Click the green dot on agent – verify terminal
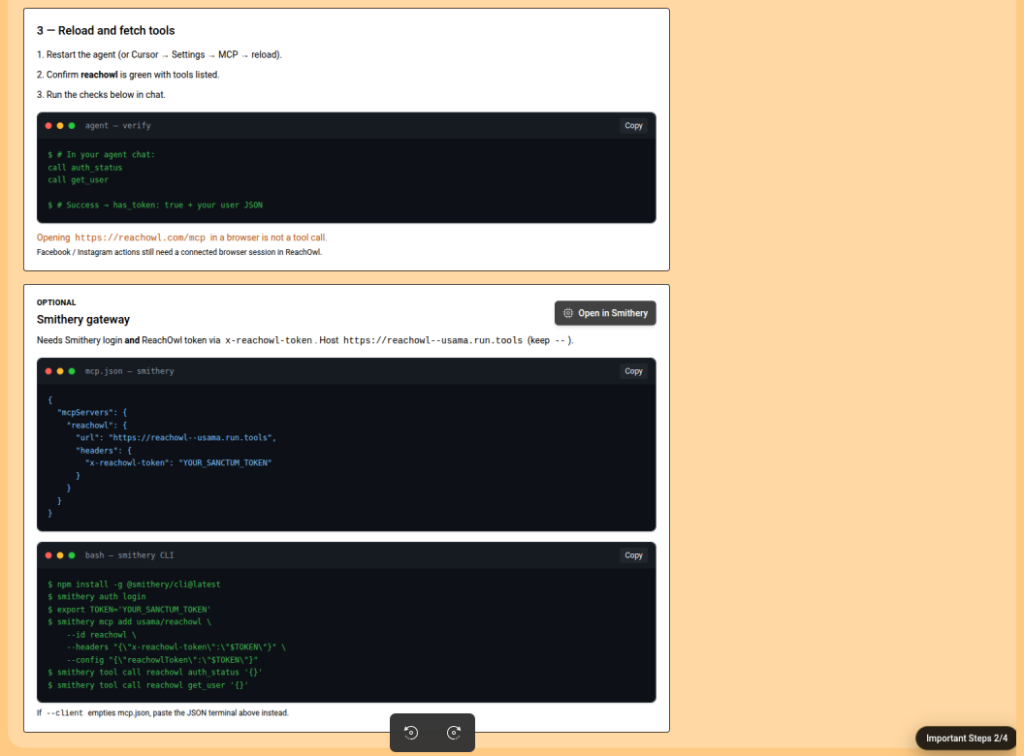1024x756 pixels. click(72, 125)
